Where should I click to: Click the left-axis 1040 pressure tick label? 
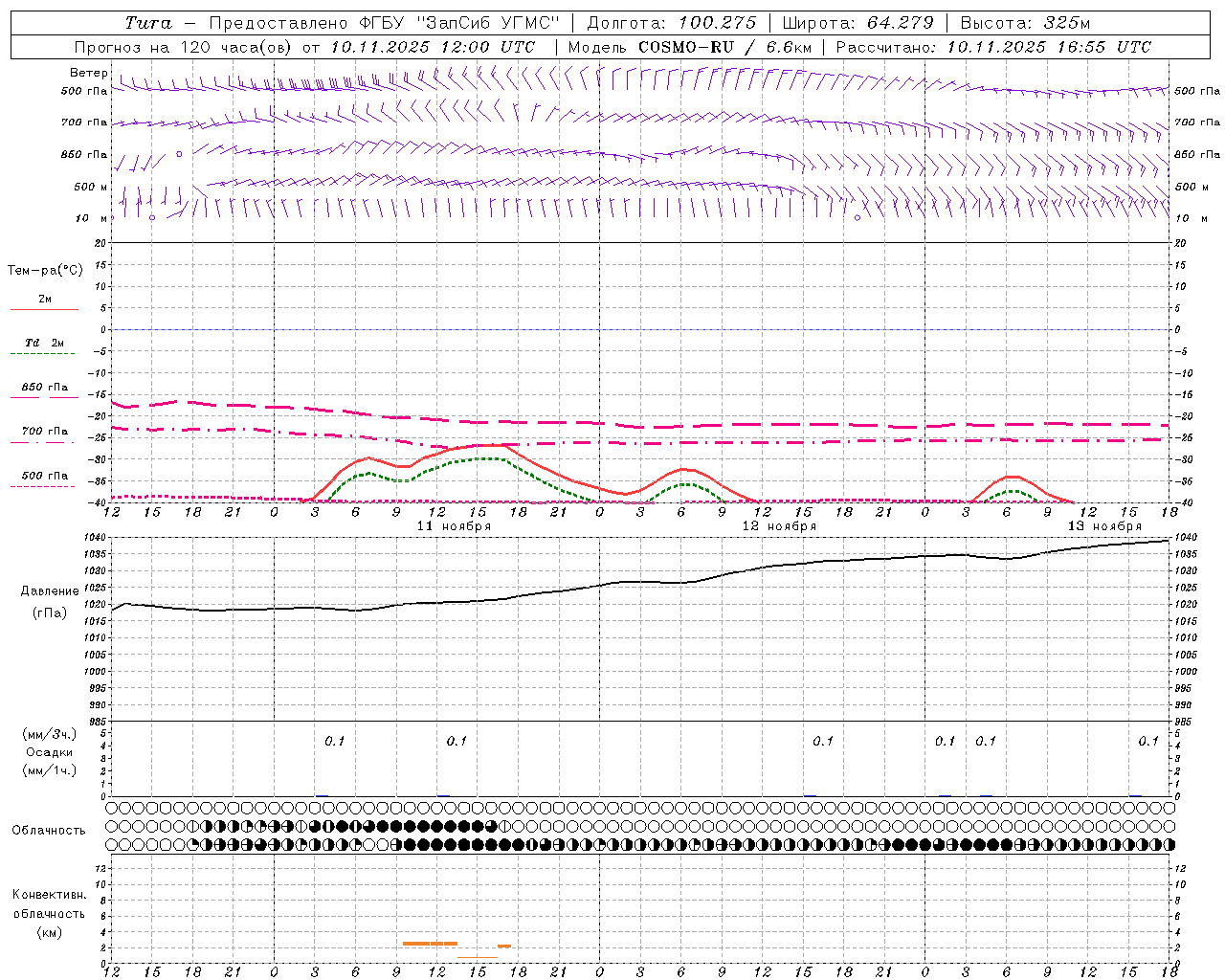pos(95,538)
